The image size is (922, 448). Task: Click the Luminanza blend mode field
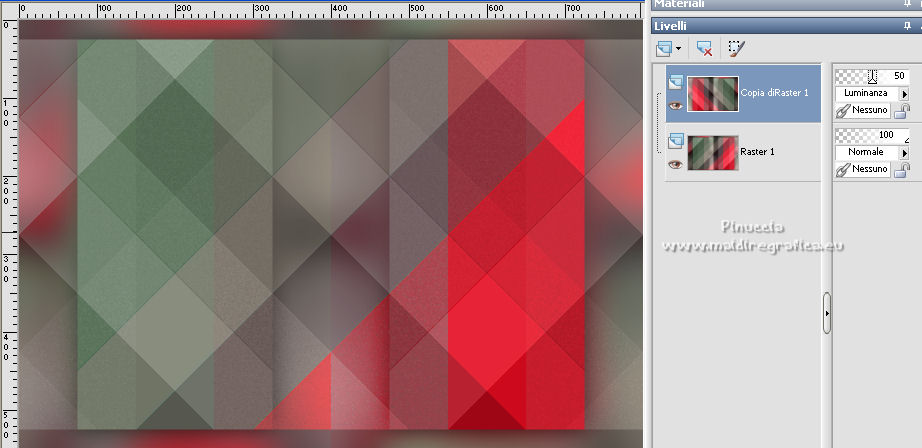(867, 93)
